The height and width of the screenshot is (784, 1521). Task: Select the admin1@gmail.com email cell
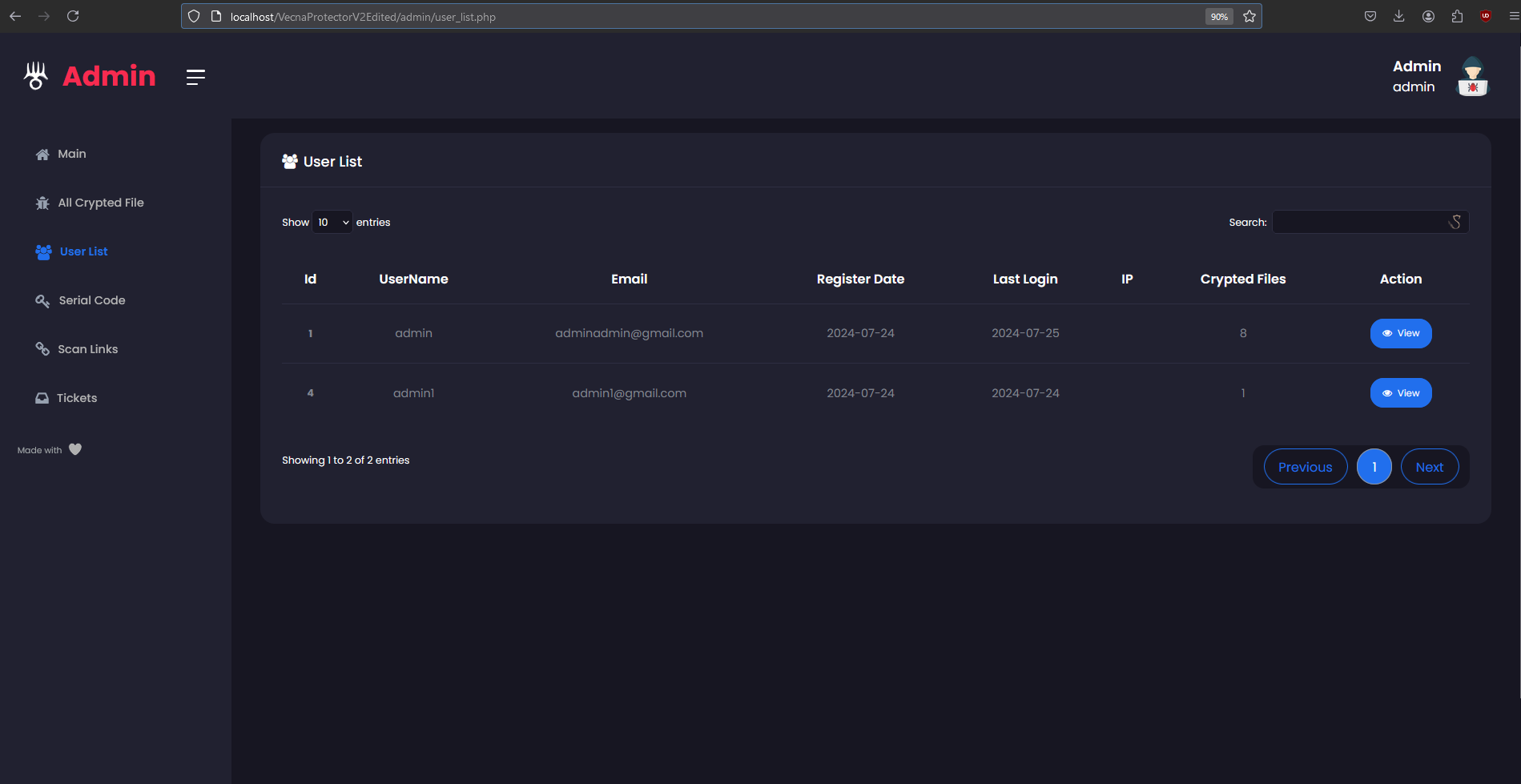click(630, 393)
